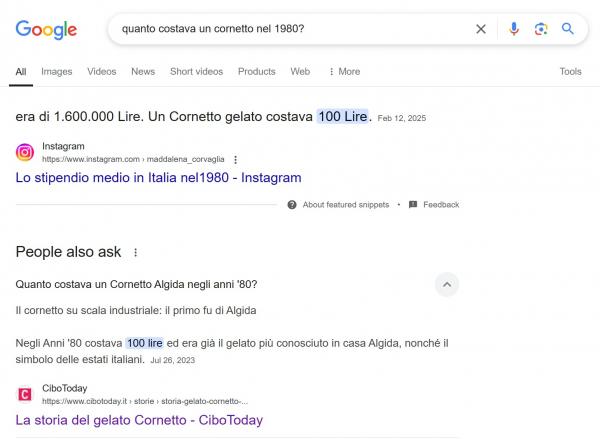Open Instagram result options three-dot menu
Screen dimensions: 600x439
click(236, 159)
